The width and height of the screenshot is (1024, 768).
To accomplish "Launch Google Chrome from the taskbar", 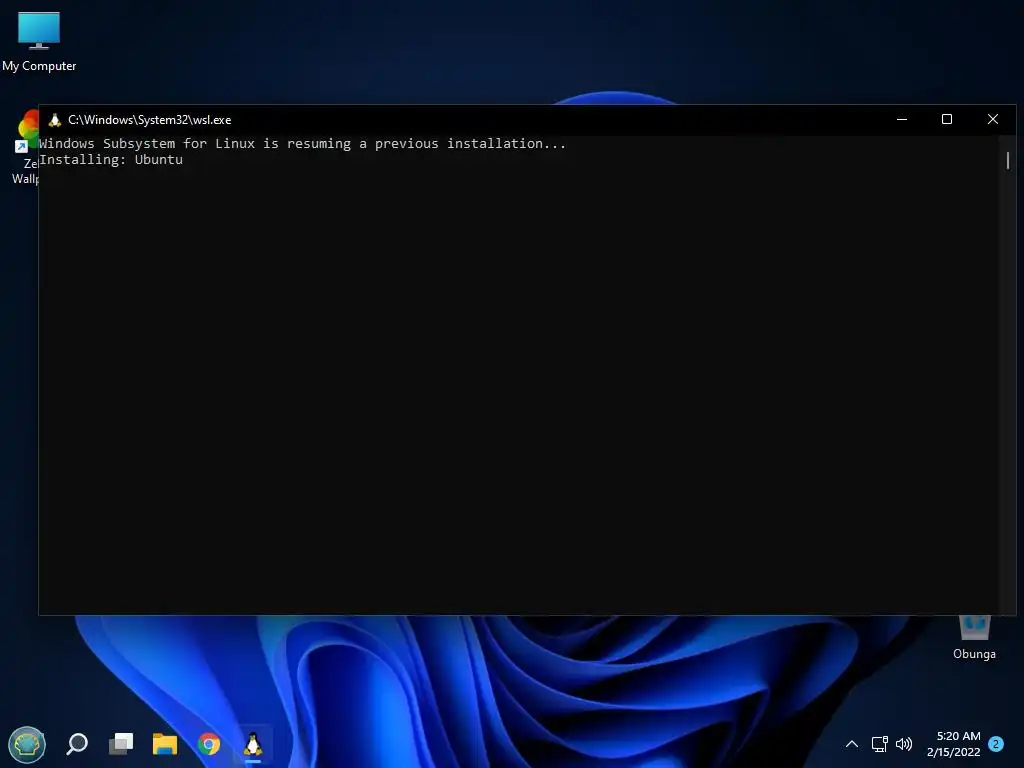I will click(x=209, y=744).
